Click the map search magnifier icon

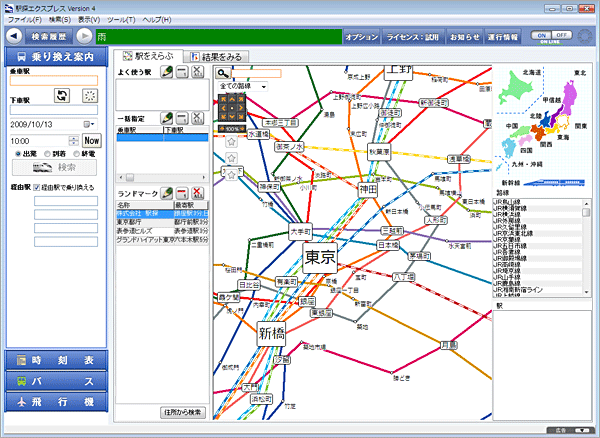[223, 73]
